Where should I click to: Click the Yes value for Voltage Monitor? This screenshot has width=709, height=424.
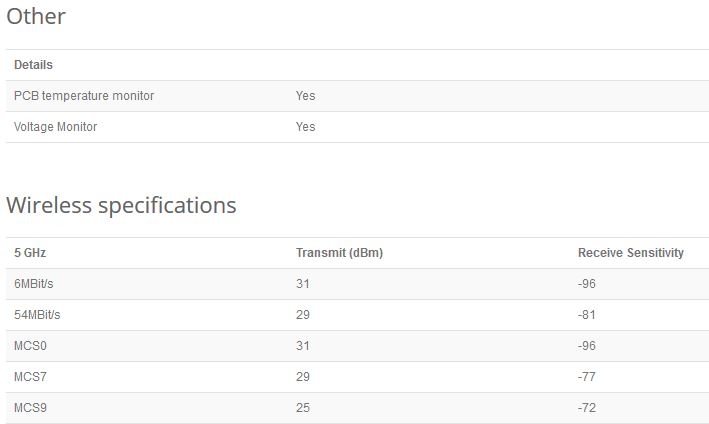point(306,127)
